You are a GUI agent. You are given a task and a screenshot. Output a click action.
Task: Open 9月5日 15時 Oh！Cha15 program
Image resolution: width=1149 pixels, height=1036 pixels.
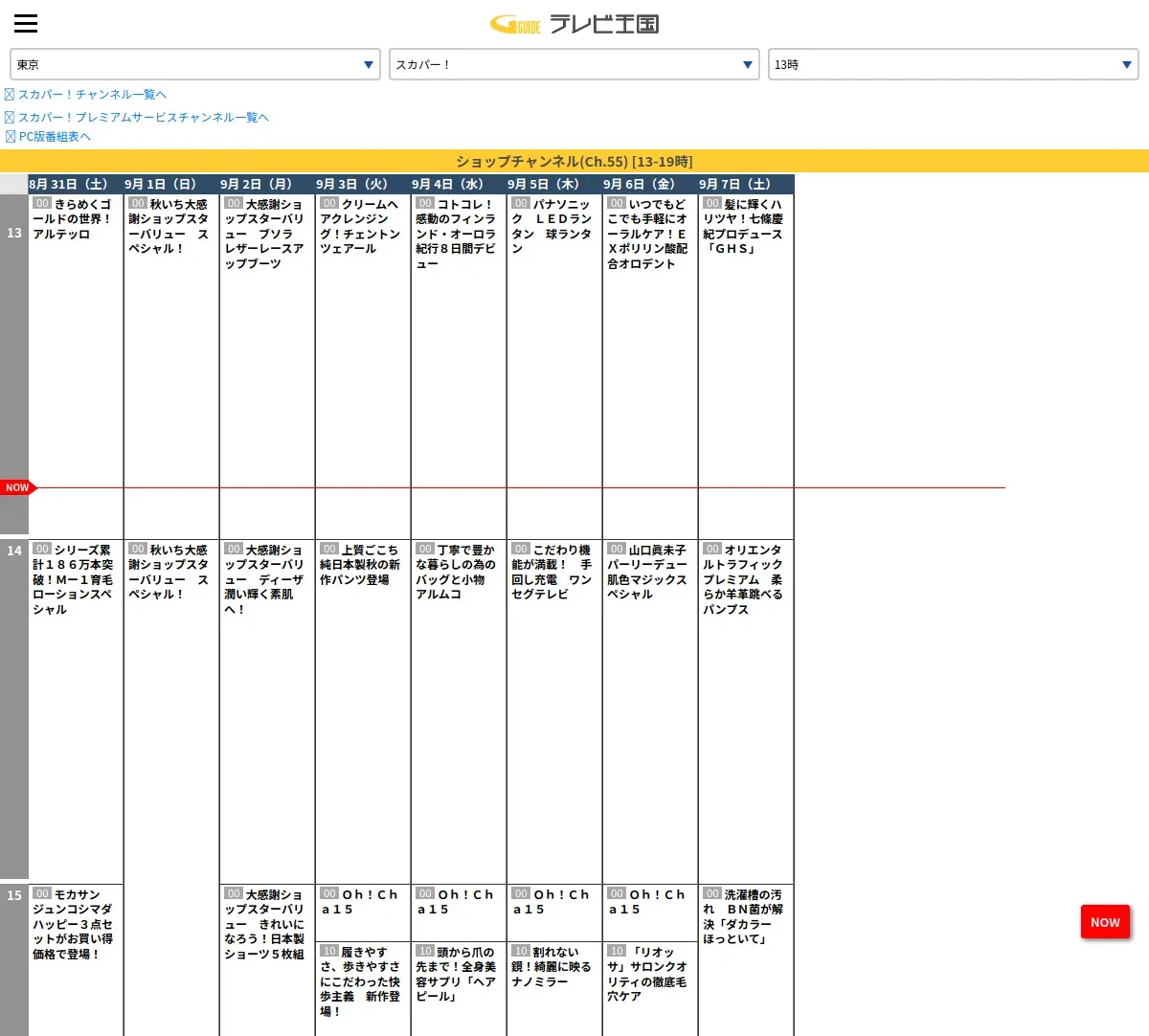coord(554,912)
